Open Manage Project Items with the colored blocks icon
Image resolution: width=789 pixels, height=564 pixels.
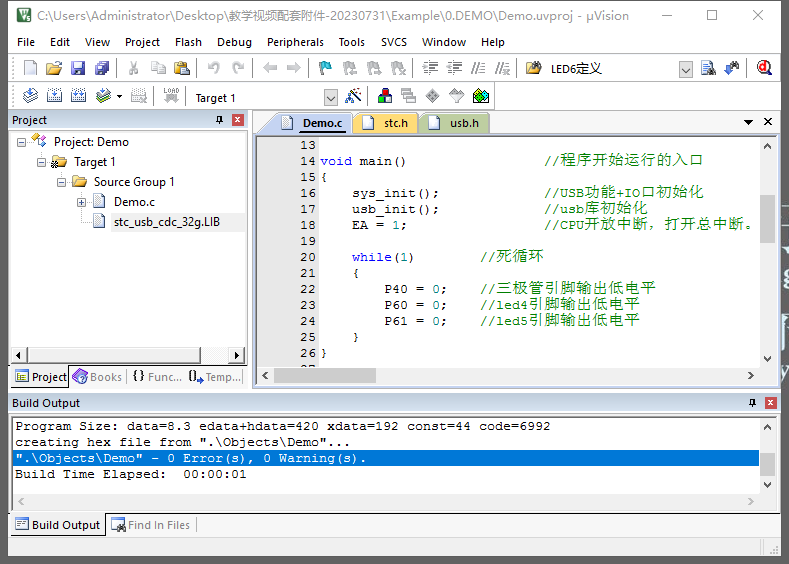point(385,96)
